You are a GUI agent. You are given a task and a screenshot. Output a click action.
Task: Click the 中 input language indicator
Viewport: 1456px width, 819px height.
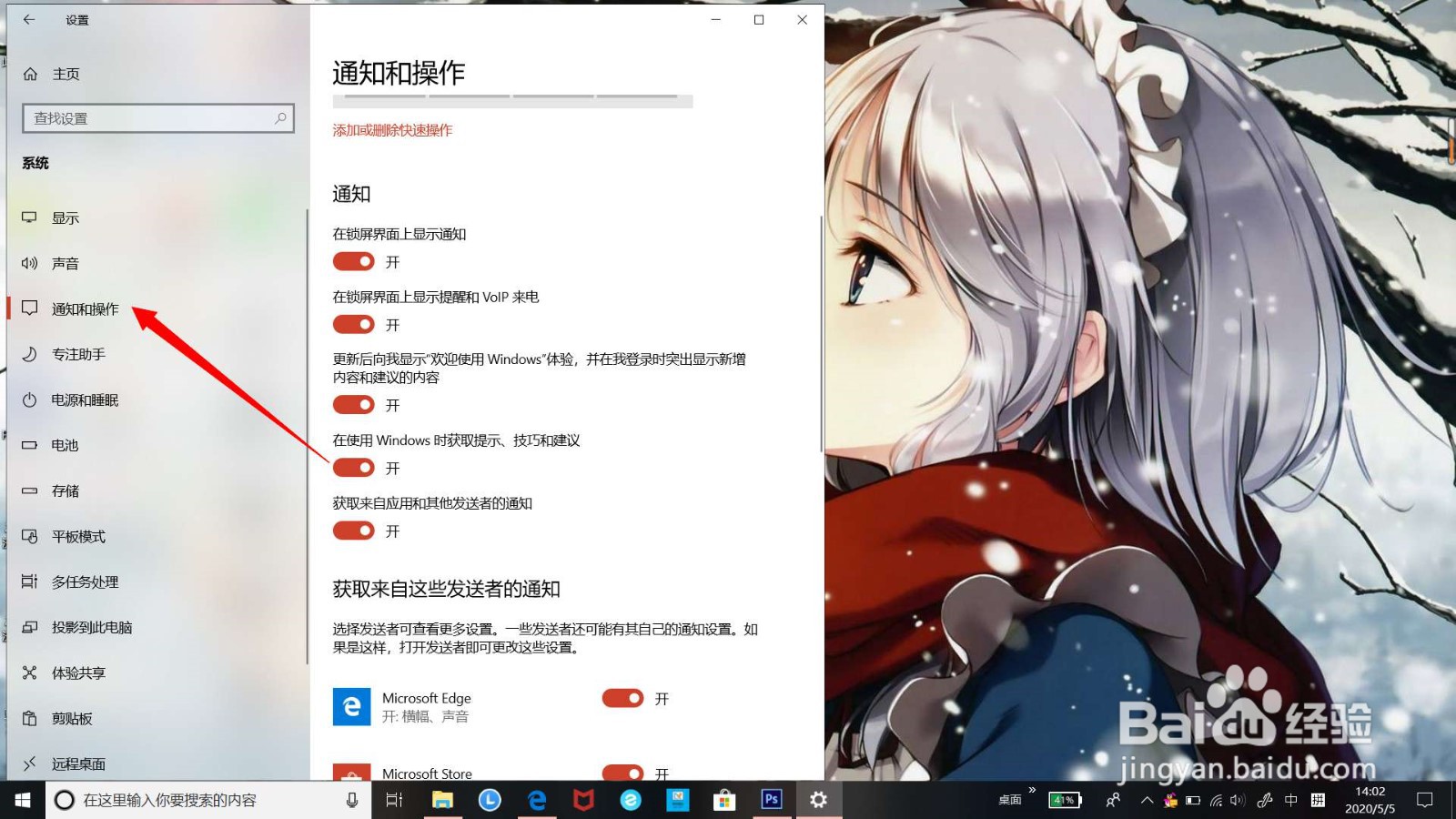pyautogui.click(x=1291, y=800)
